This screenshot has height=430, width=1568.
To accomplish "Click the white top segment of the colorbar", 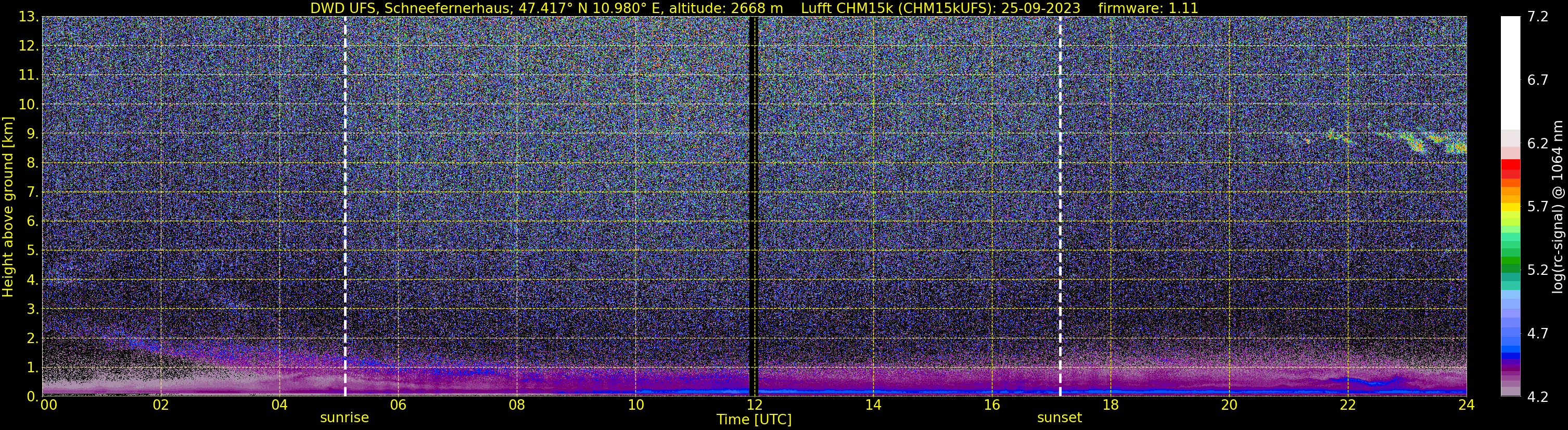I will pos(1510,72).
